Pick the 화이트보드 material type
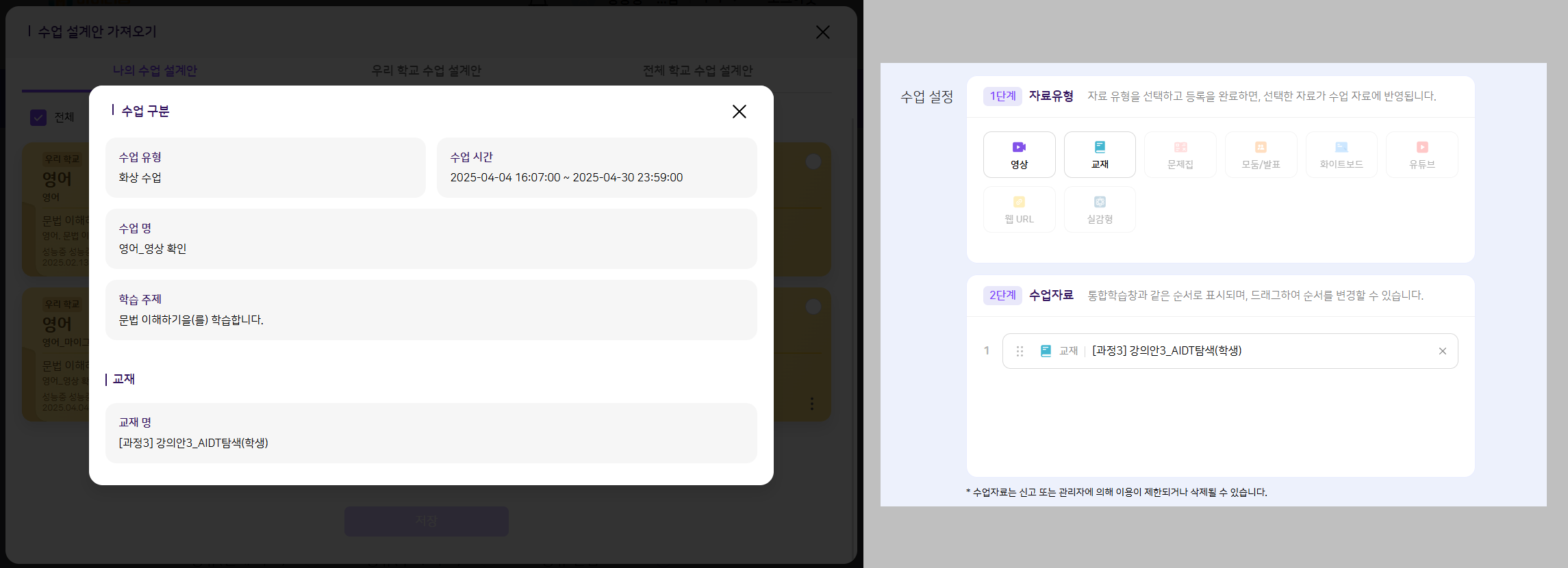The height and width of the screenshot is (568, 1568). pos(1341,155)
